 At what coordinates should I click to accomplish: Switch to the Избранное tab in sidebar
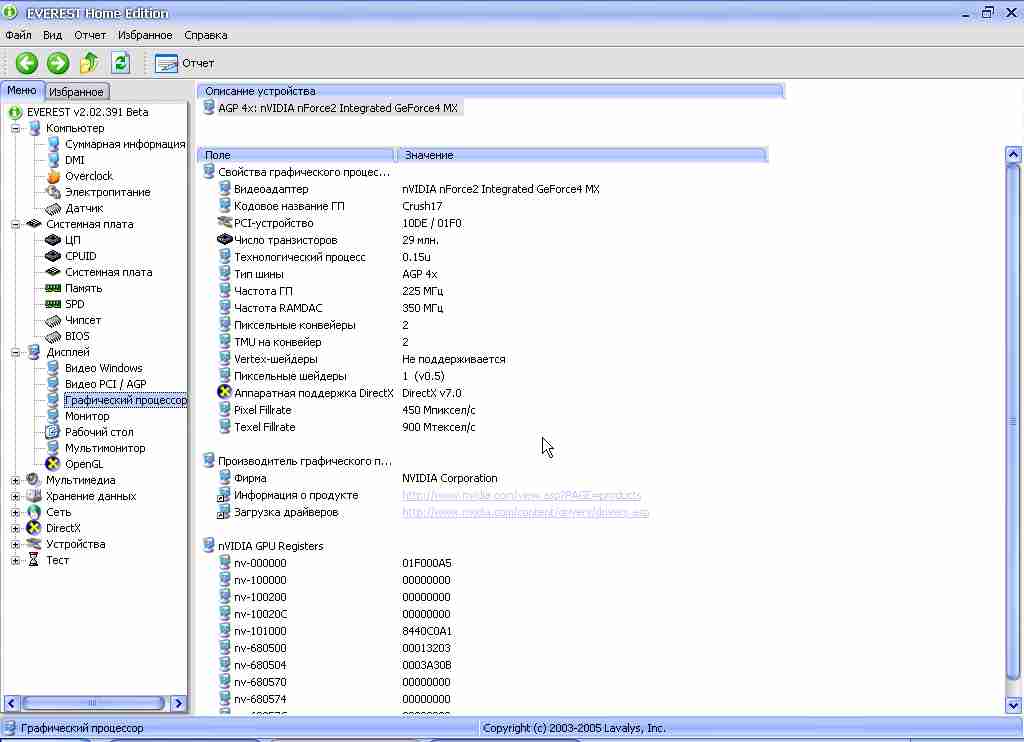pyautogui.click(x=76, y=92)
